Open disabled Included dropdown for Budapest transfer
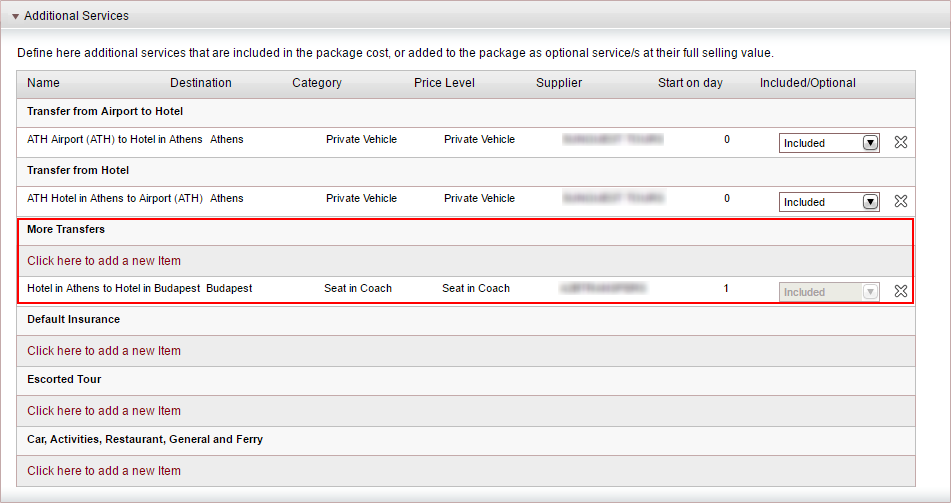Viewport: 951px width, 503px height. pyautogui.click(x=829, y=292)
